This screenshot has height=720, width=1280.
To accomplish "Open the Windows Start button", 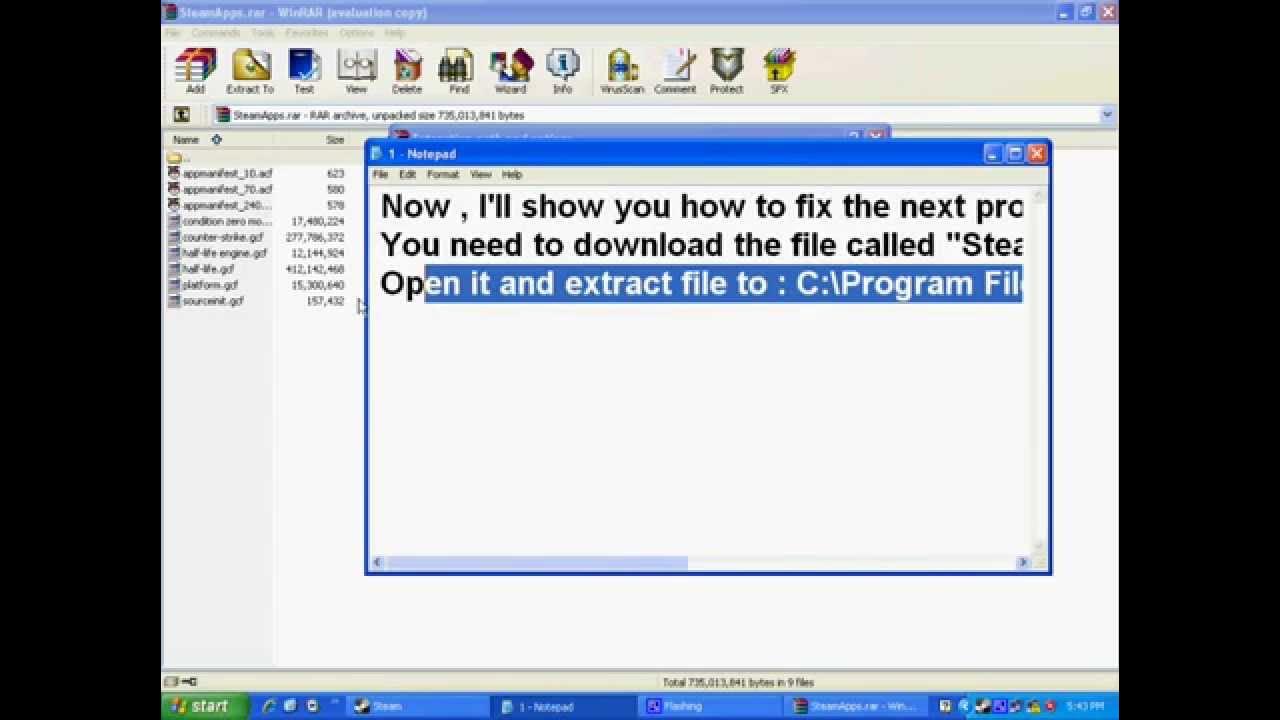I will [204, 706].
